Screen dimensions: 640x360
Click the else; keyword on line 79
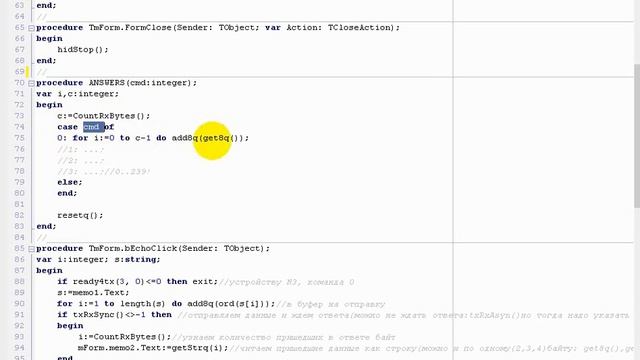70,182
